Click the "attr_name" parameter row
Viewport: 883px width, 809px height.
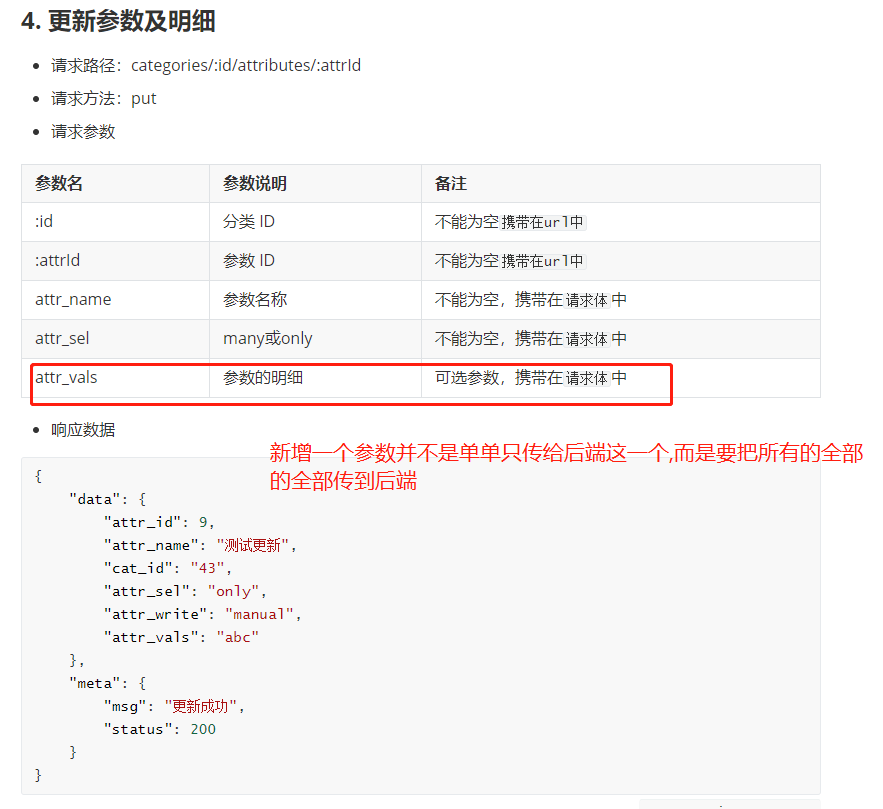73,299
